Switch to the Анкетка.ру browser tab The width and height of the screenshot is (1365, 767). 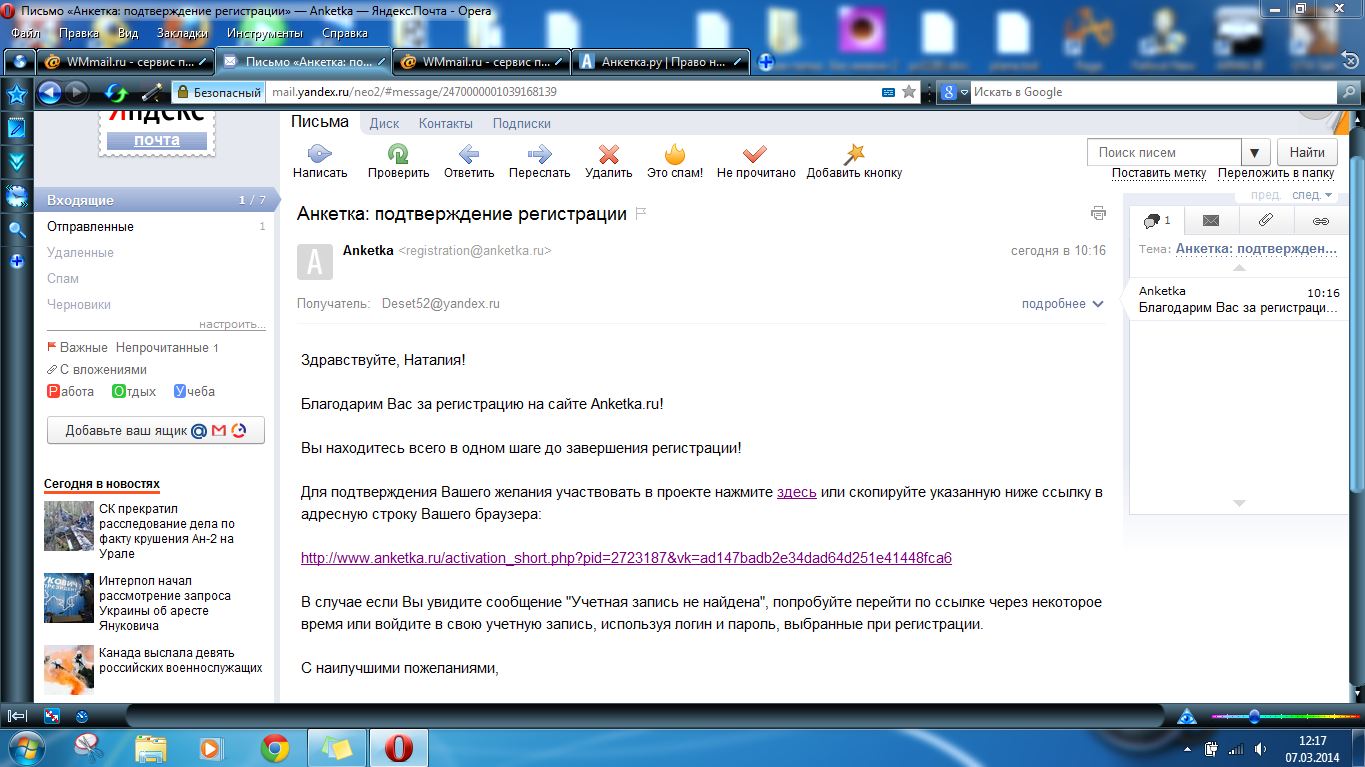coord(661,61)
